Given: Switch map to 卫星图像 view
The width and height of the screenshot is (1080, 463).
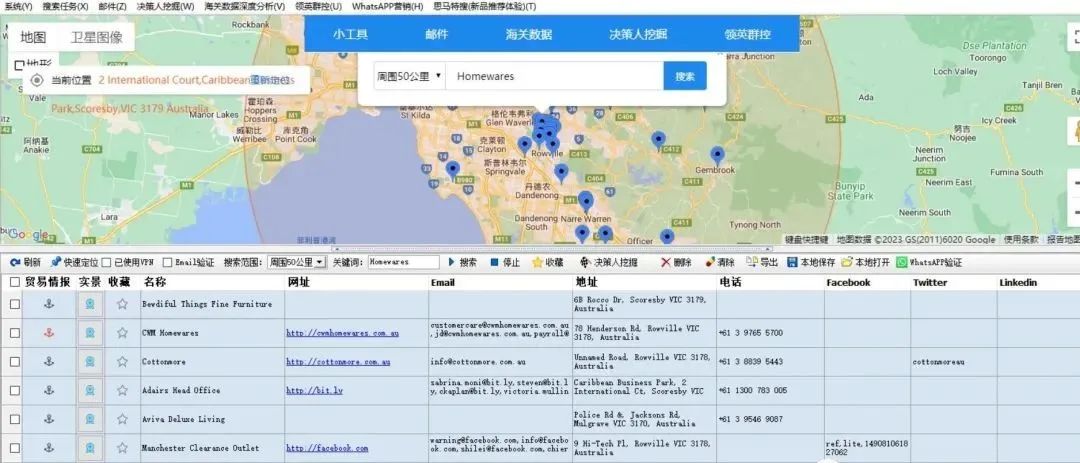Looking at the screenshot, I should click(x=96, y=37).
